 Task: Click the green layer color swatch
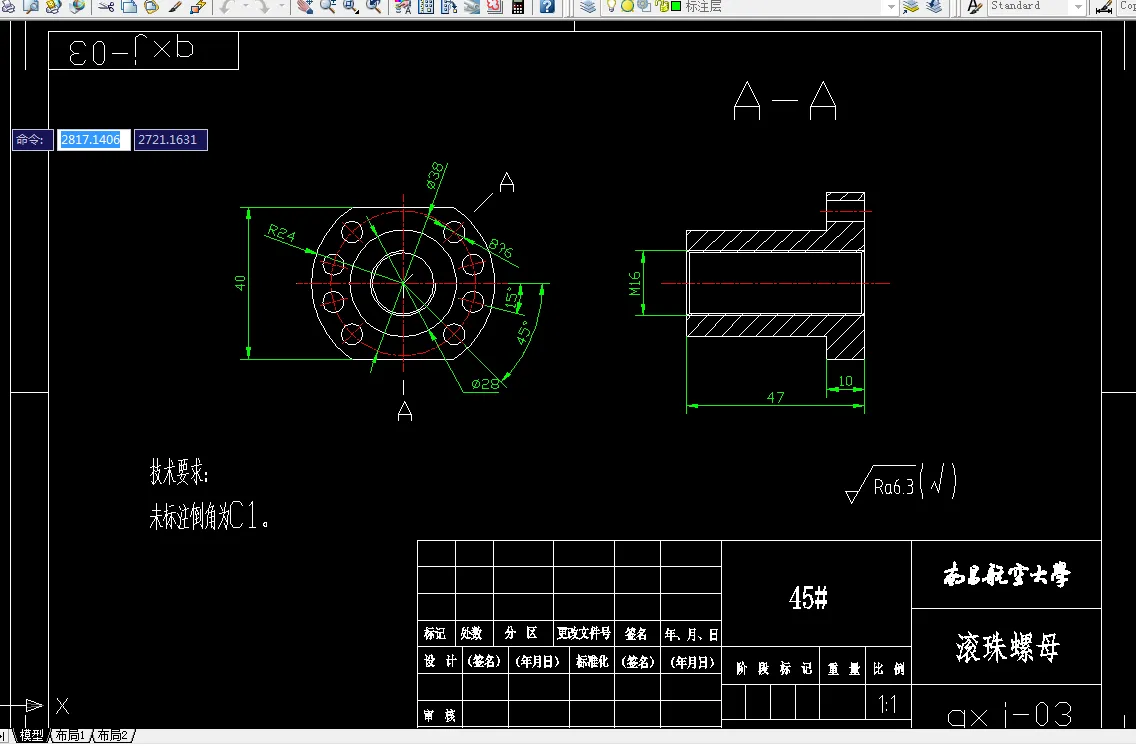[x=676, y=7]
